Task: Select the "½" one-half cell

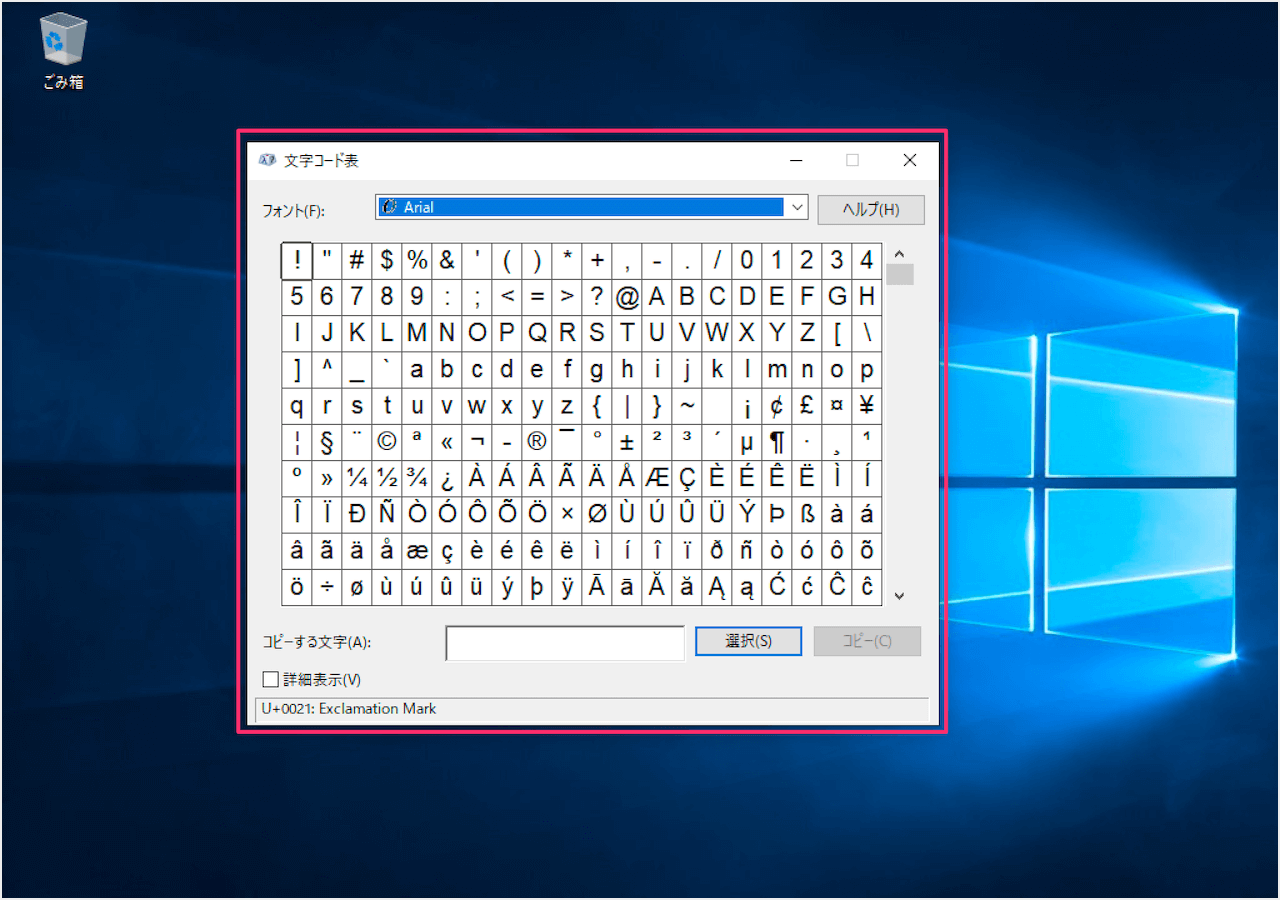Action: [x=387, y=478]
